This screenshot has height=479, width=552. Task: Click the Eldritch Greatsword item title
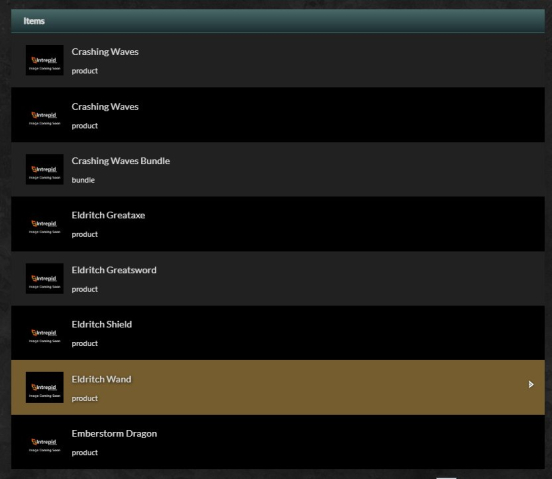[x=114, y=270]
